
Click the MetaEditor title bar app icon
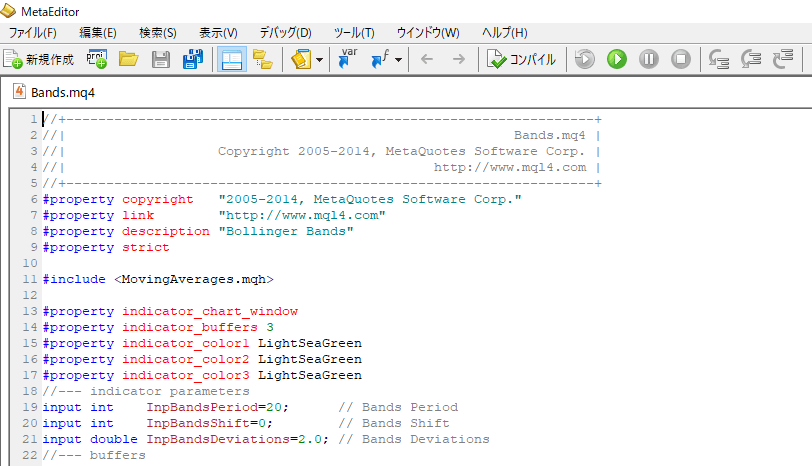(8, 10)
